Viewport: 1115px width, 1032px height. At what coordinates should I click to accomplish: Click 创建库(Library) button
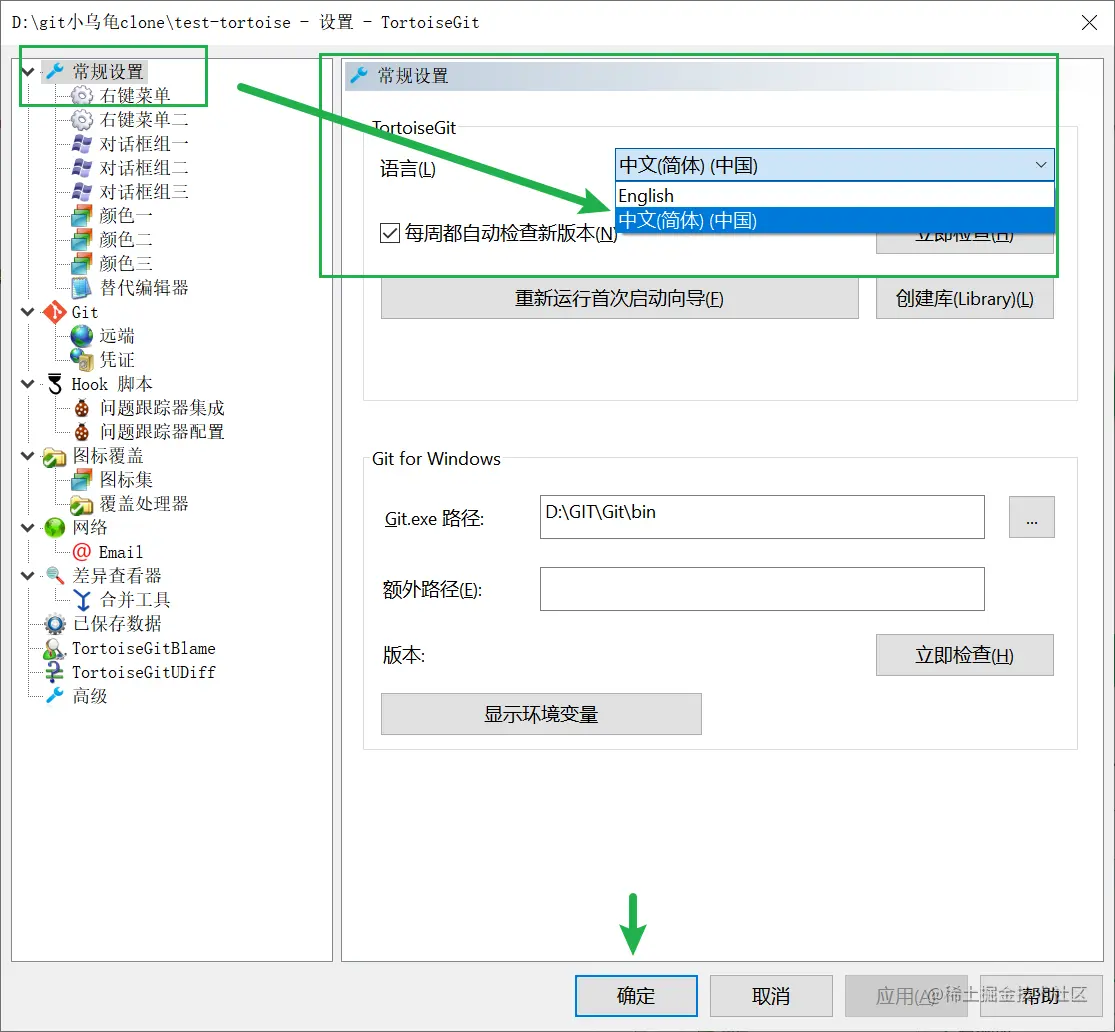coord(964,298)
